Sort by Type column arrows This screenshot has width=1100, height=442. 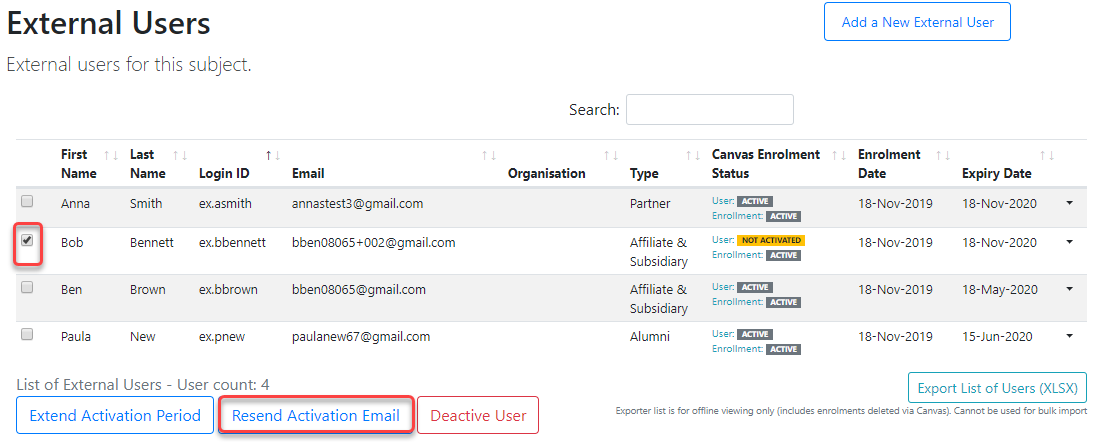[x=693, y=155]
